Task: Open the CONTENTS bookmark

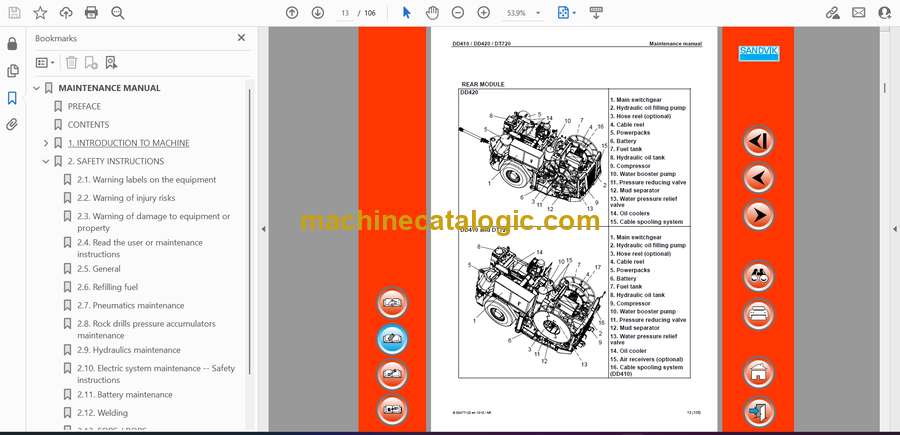Action: coord(88,125)
